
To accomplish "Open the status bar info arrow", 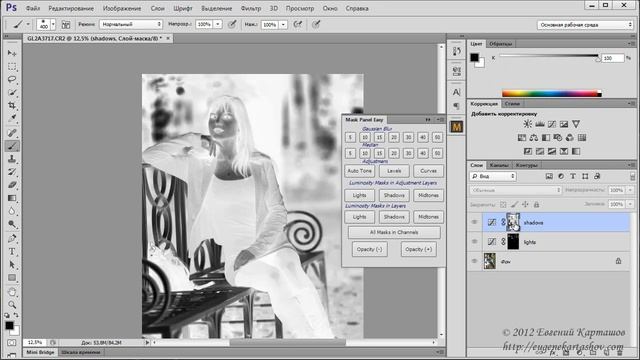I will coord(147,342).
